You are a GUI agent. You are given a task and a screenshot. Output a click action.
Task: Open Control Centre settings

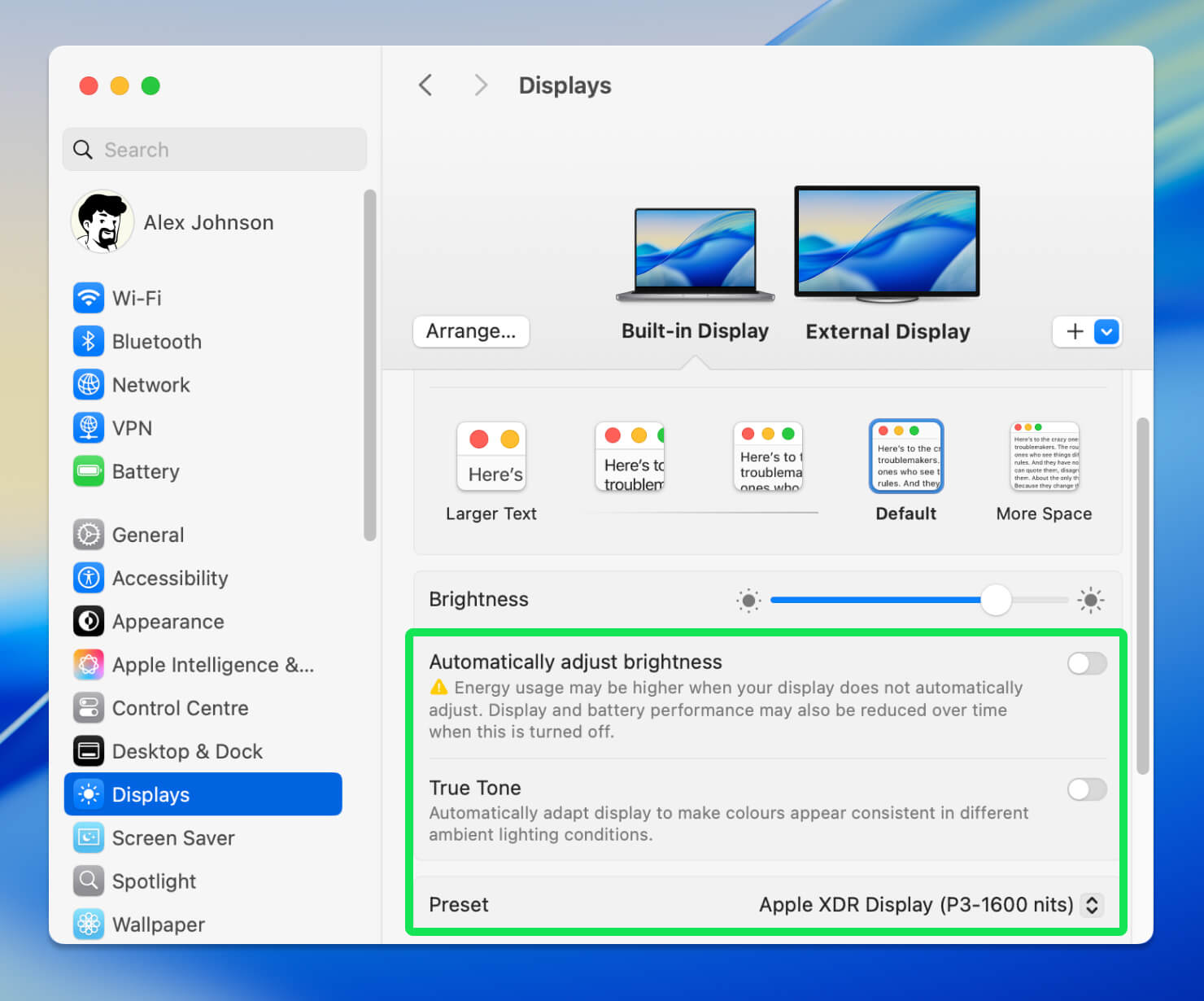point(203,707)
